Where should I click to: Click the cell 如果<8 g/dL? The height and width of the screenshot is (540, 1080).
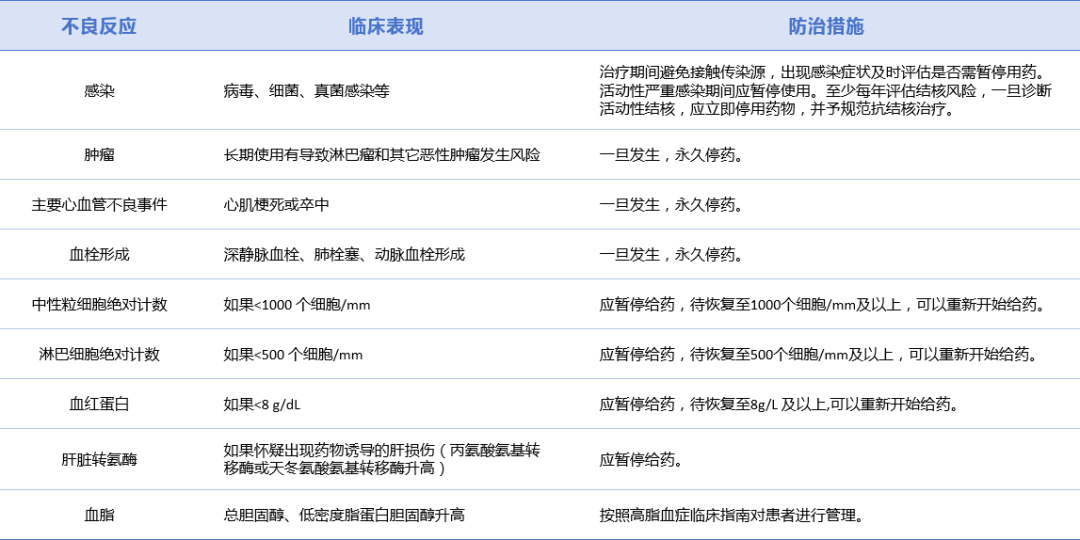(x=262, y=404)
